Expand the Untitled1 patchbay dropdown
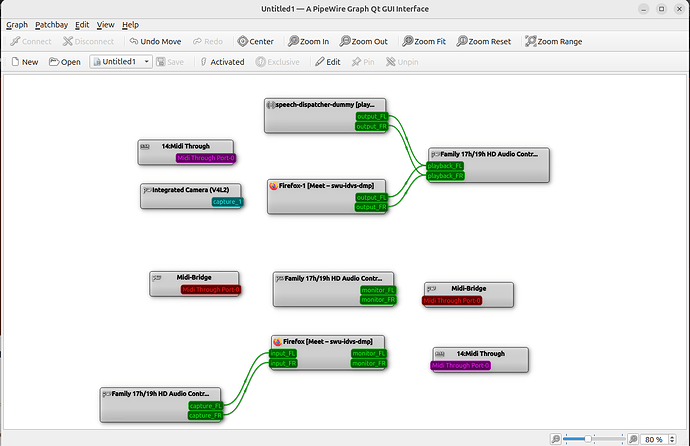Screen dimensions: 690x446 tap(146, 62)
